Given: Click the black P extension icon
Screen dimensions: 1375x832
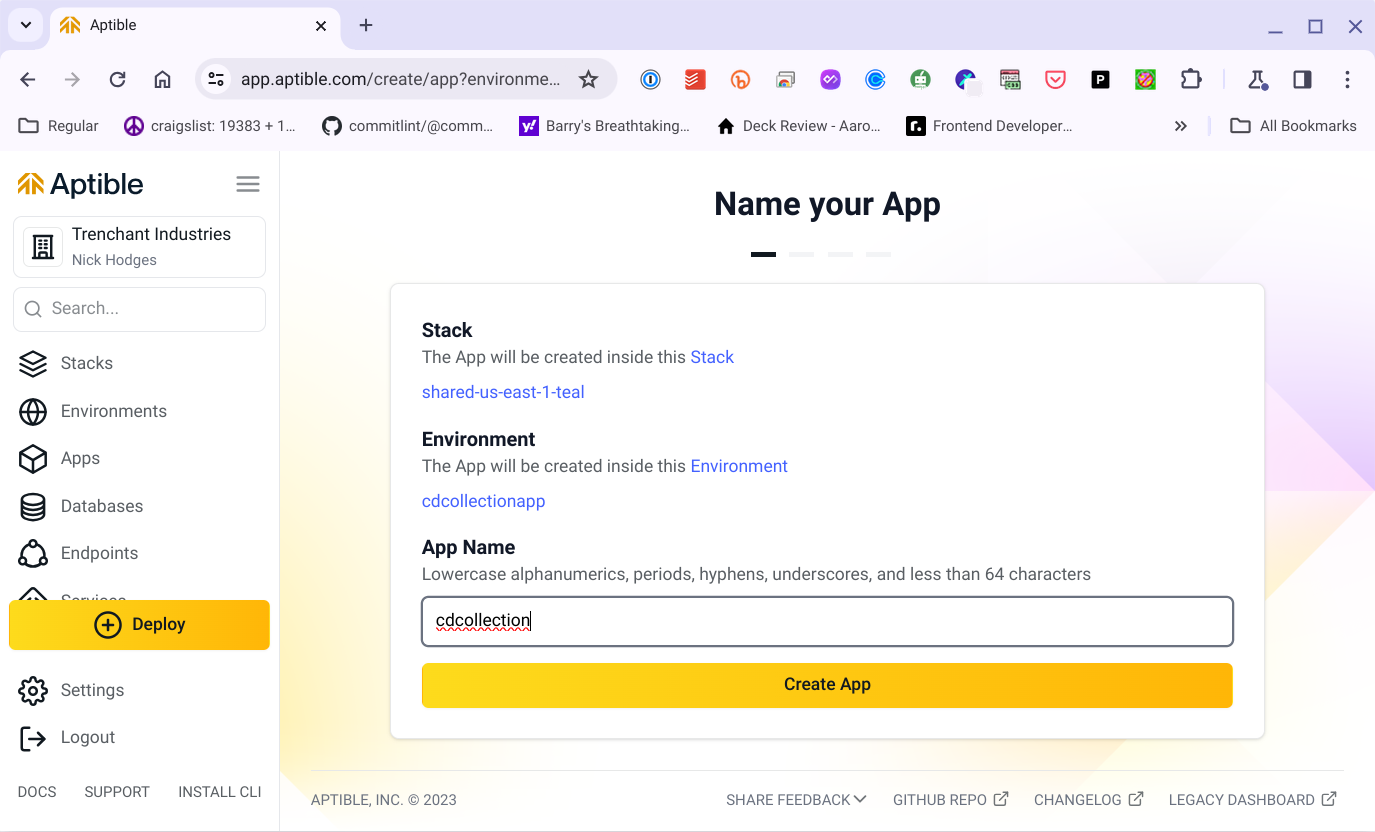Looking at the screenshot, I should tap(1100, 80).
